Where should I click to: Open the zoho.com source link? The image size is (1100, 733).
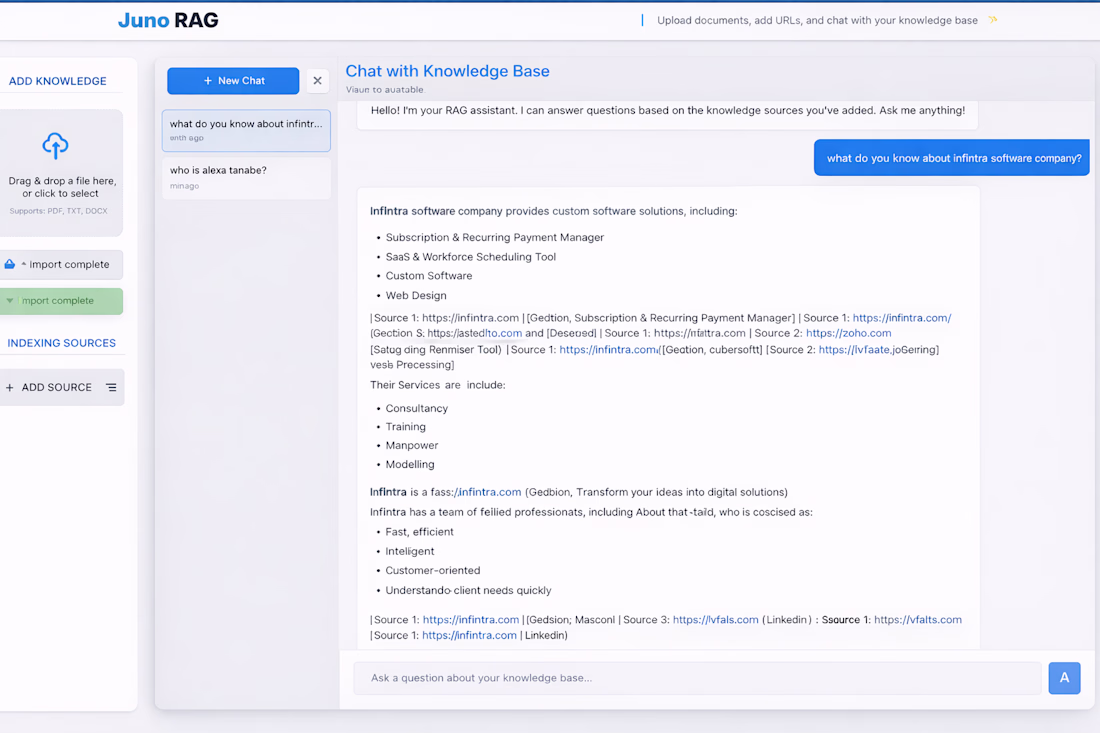848,333
